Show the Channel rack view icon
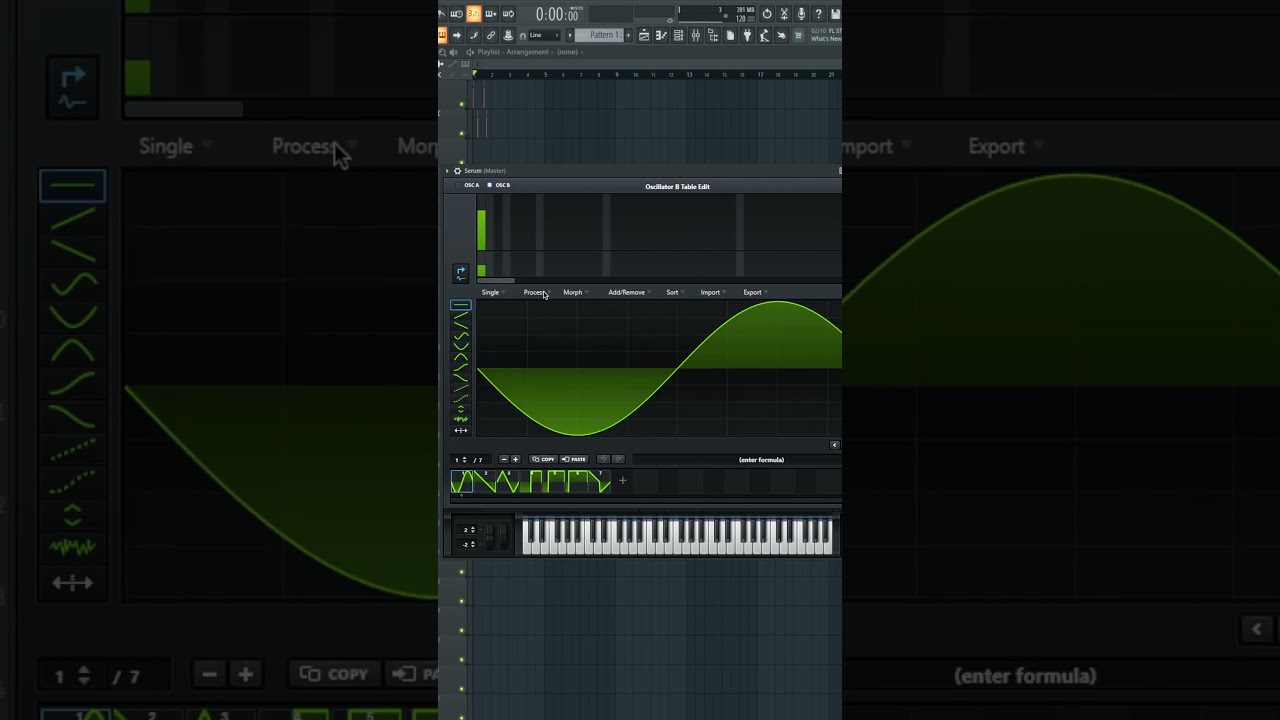This screenshot has height=720, width=1280. point(679,35)
